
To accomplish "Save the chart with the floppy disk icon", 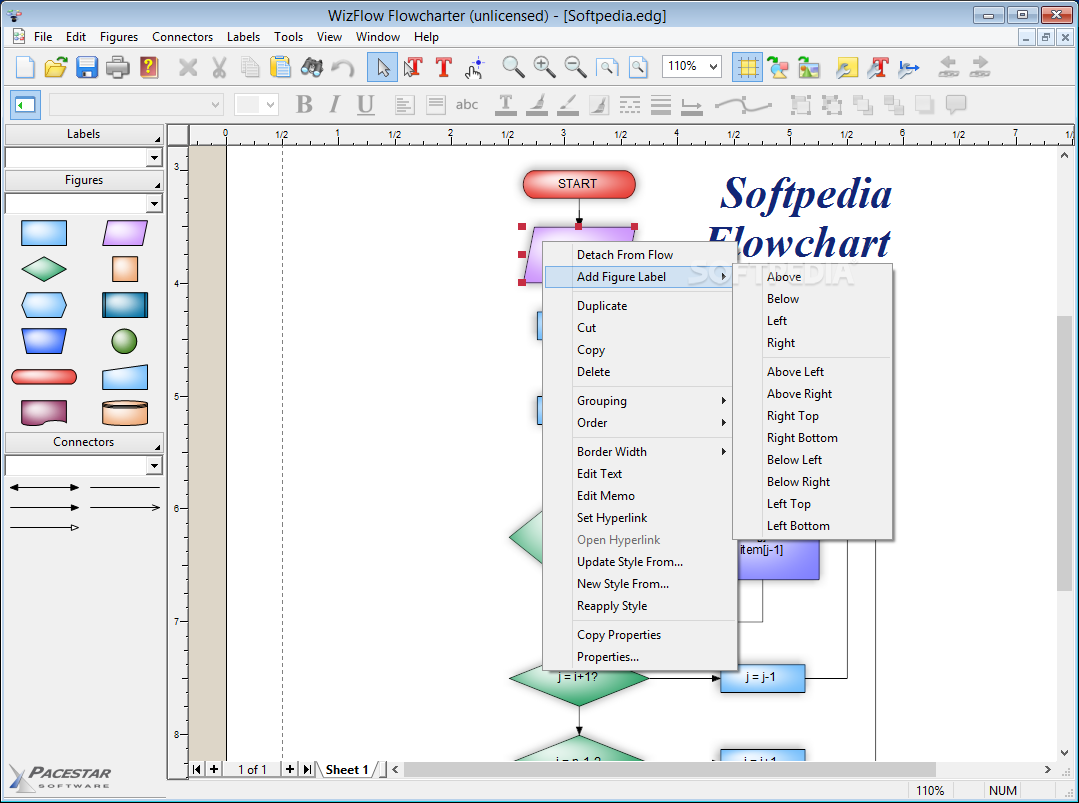I will click(87, 67).
